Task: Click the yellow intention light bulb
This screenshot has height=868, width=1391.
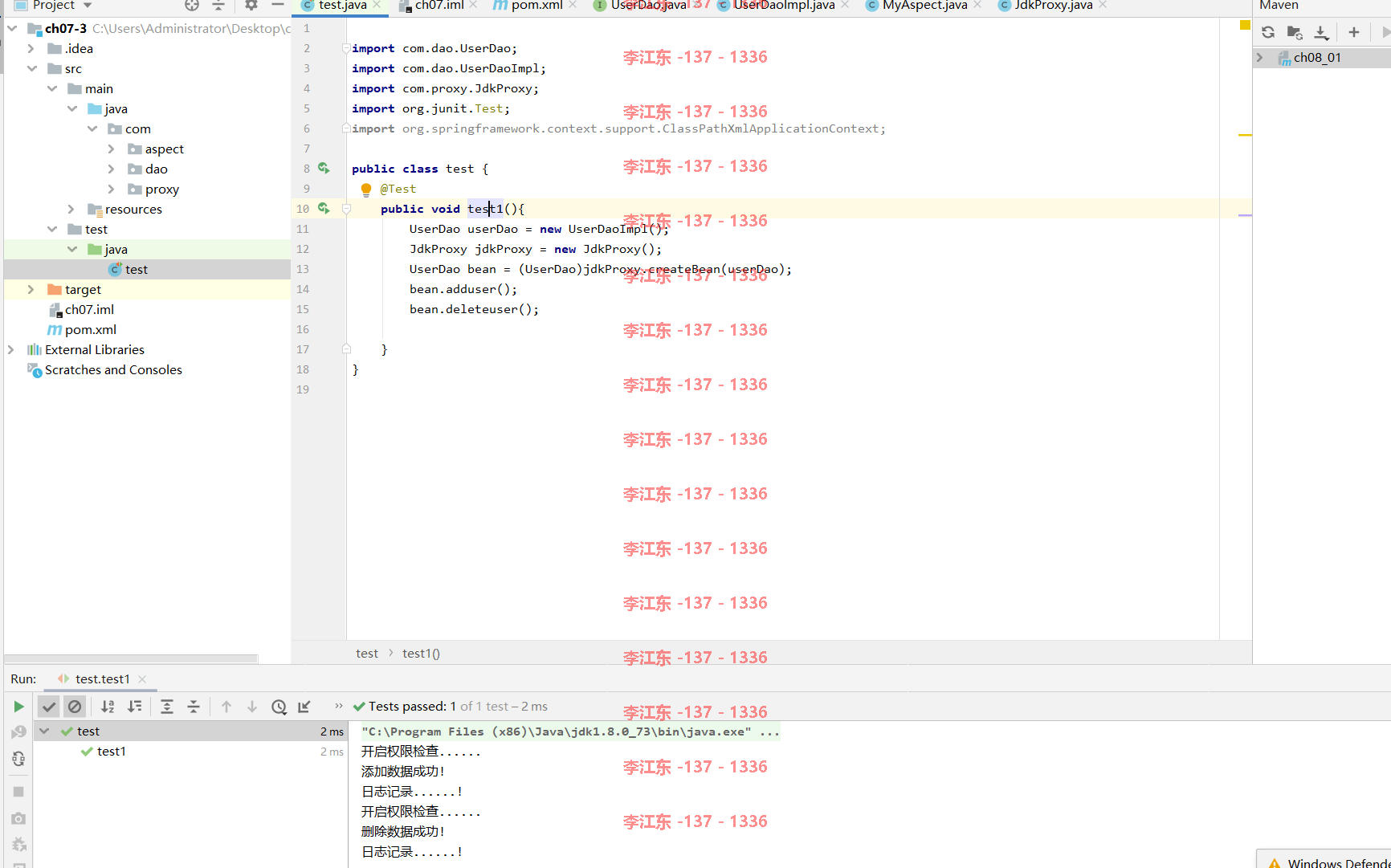Action: tap(366, 189)
